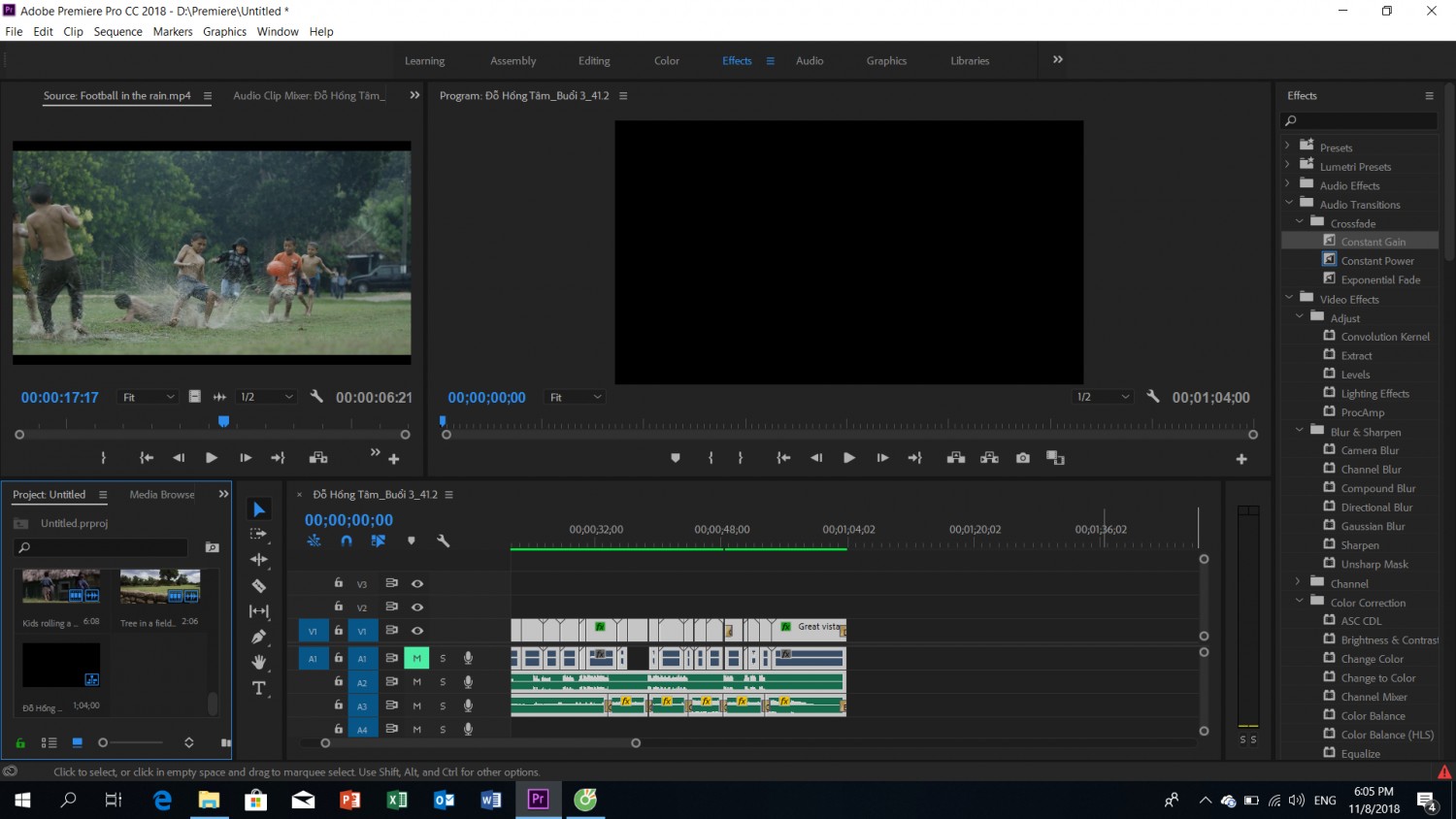The height and width of the screenshot is (819, 1456).
Task: Hide video track V3 eye toggle
Action: tap(417, 583)
